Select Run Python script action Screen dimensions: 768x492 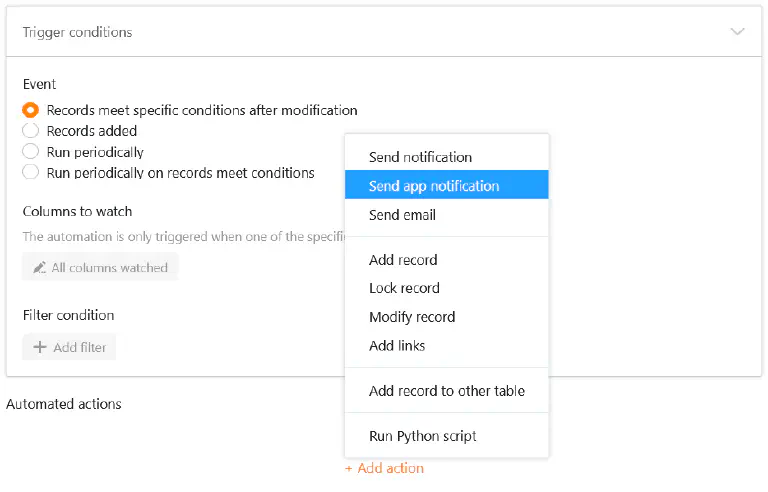[x=447, y=436]
